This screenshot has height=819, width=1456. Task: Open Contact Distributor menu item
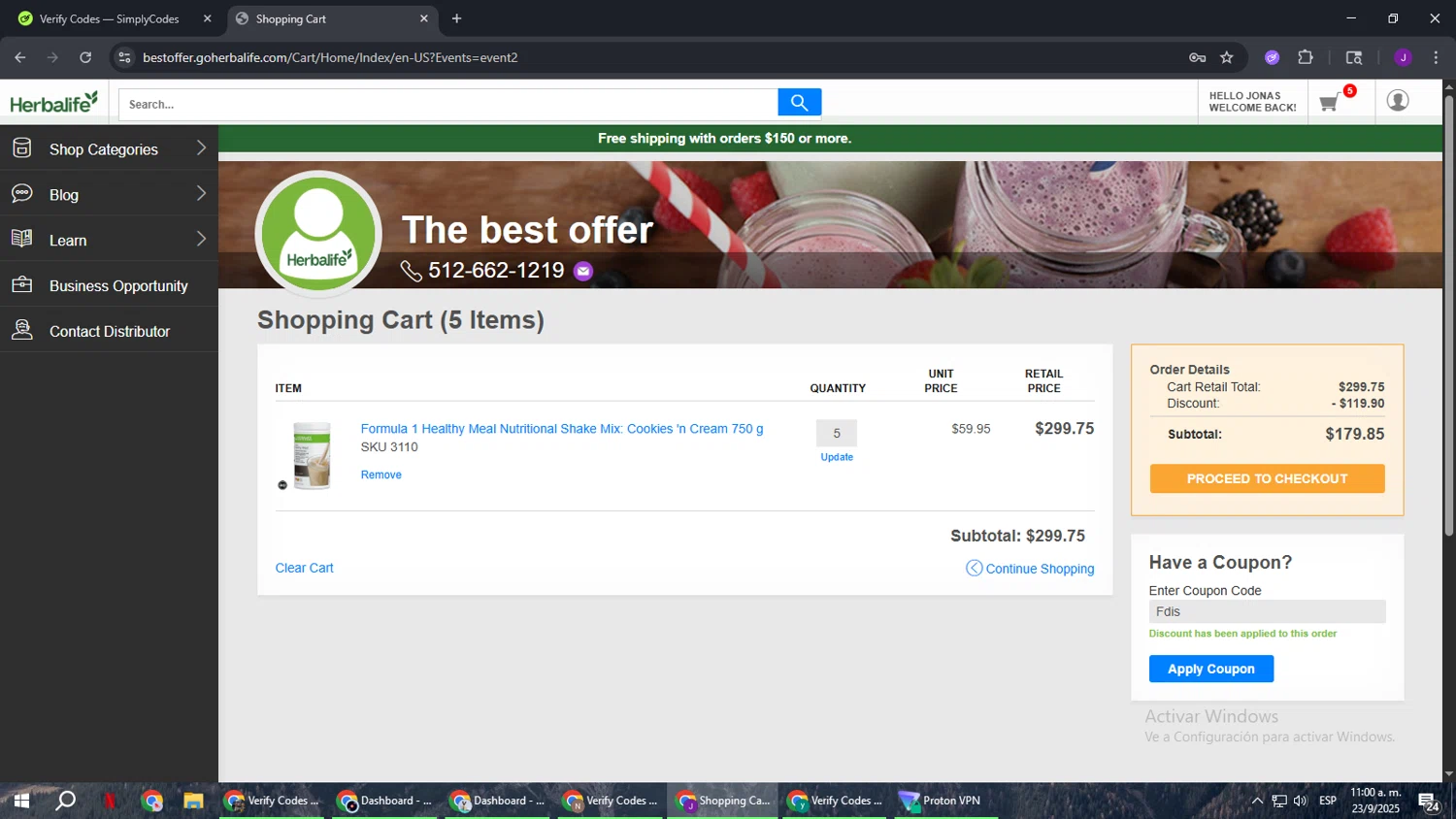[109, 331]
